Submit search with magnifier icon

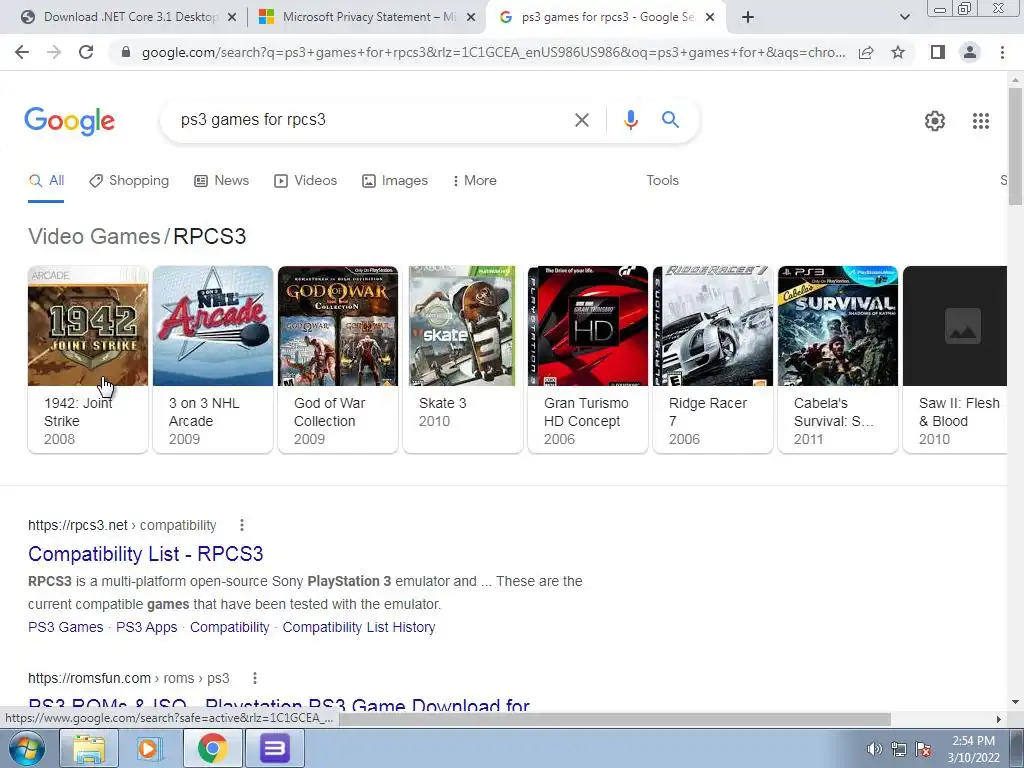pos(670,120)
